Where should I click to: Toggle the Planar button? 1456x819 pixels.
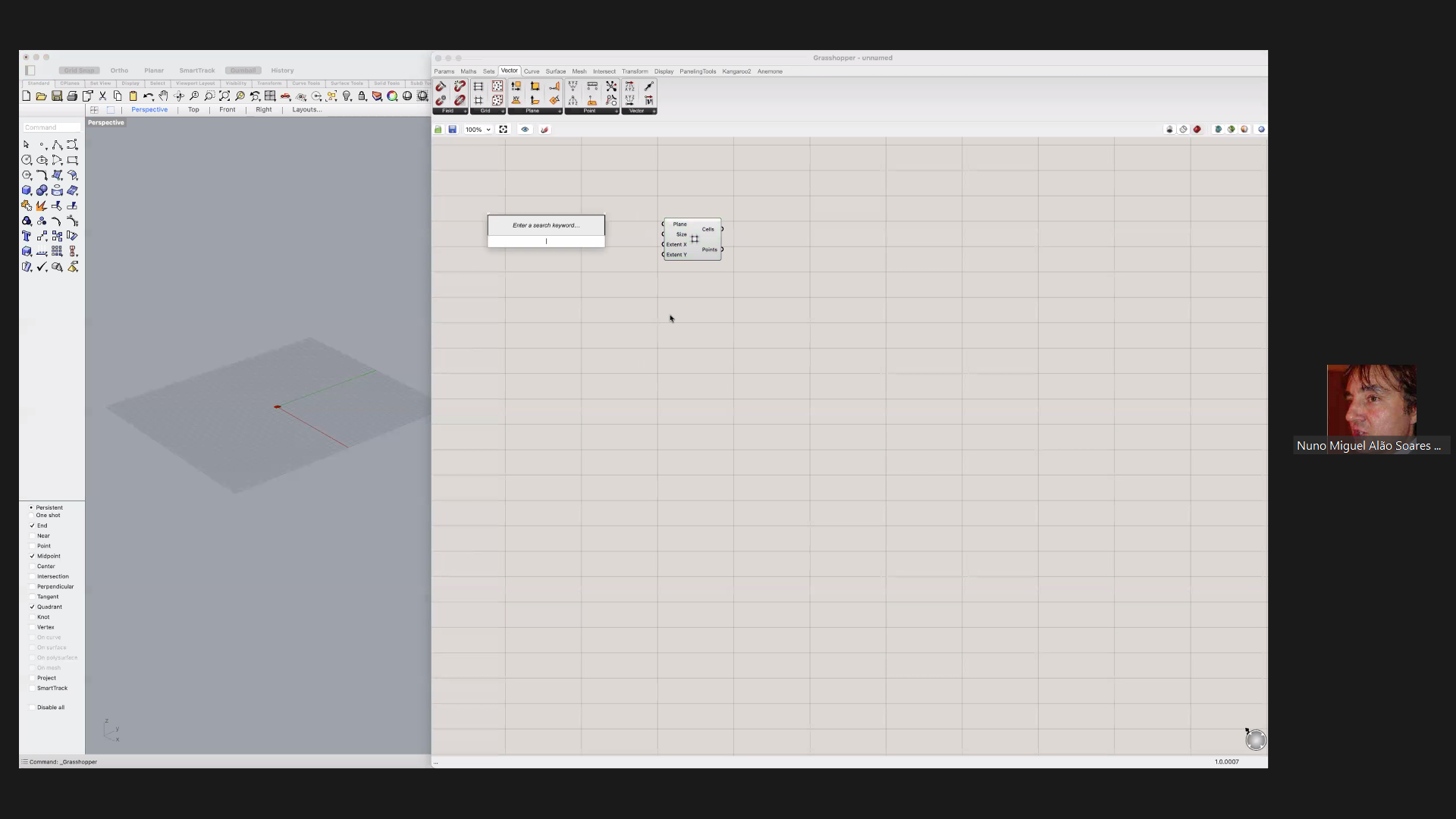click(x=154, y=71)
